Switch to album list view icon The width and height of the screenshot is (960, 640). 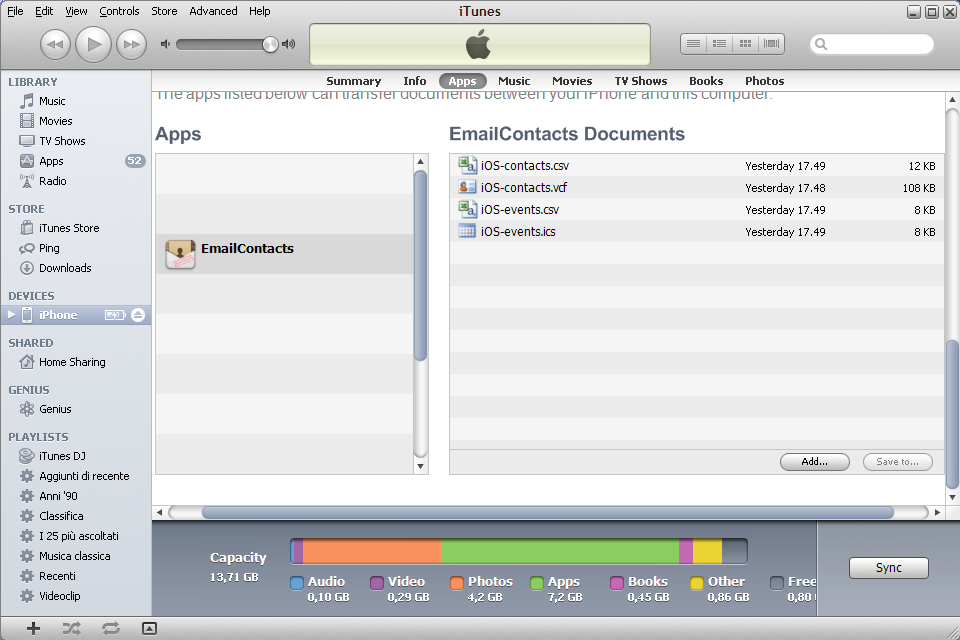(719, 43)
